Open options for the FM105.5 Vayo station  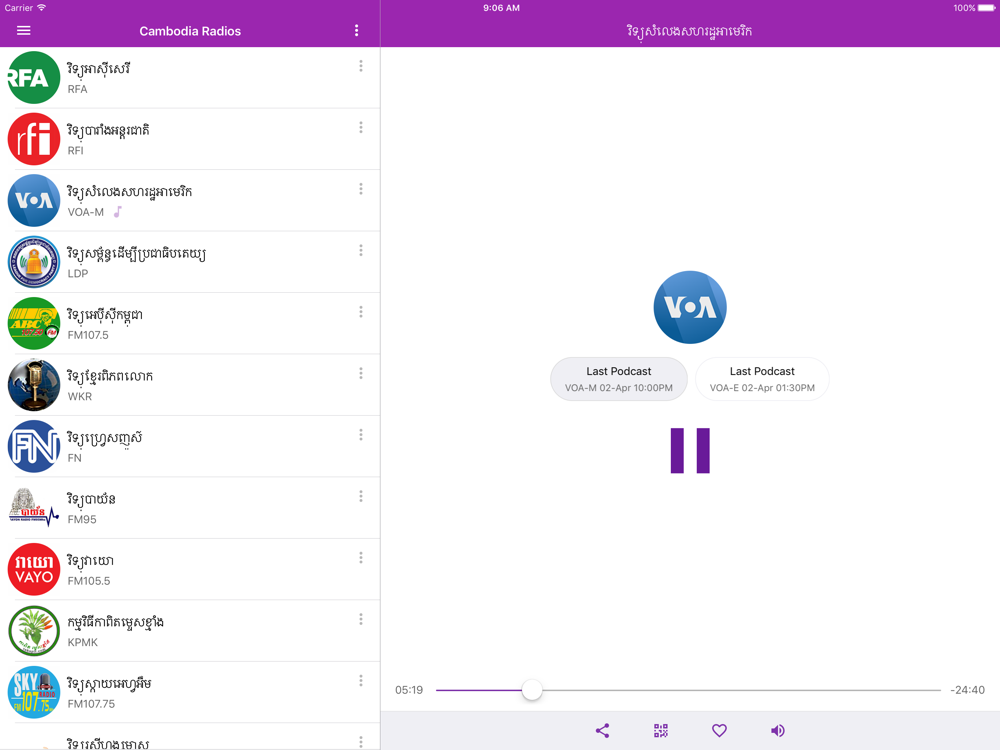point(361,558)
